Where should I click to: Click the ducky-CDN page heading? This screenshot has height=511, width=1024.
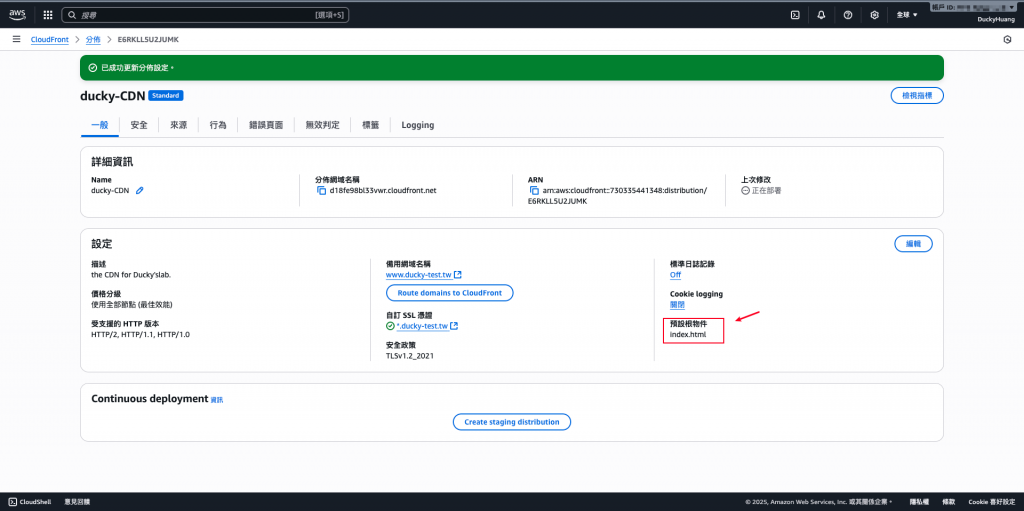[112, 95]
